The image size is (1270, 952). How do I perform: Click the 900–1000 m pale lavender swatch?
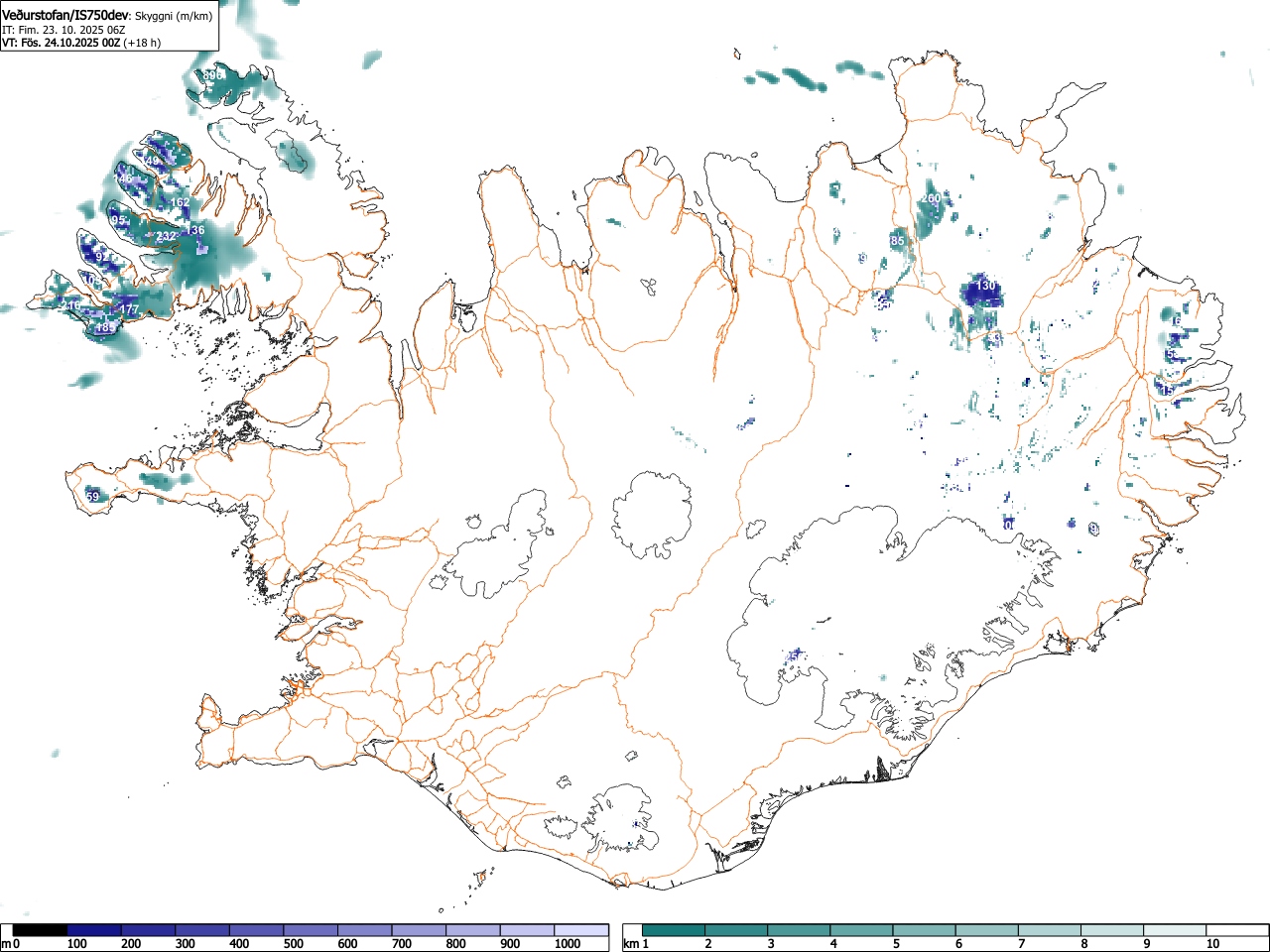click(527, 930)
